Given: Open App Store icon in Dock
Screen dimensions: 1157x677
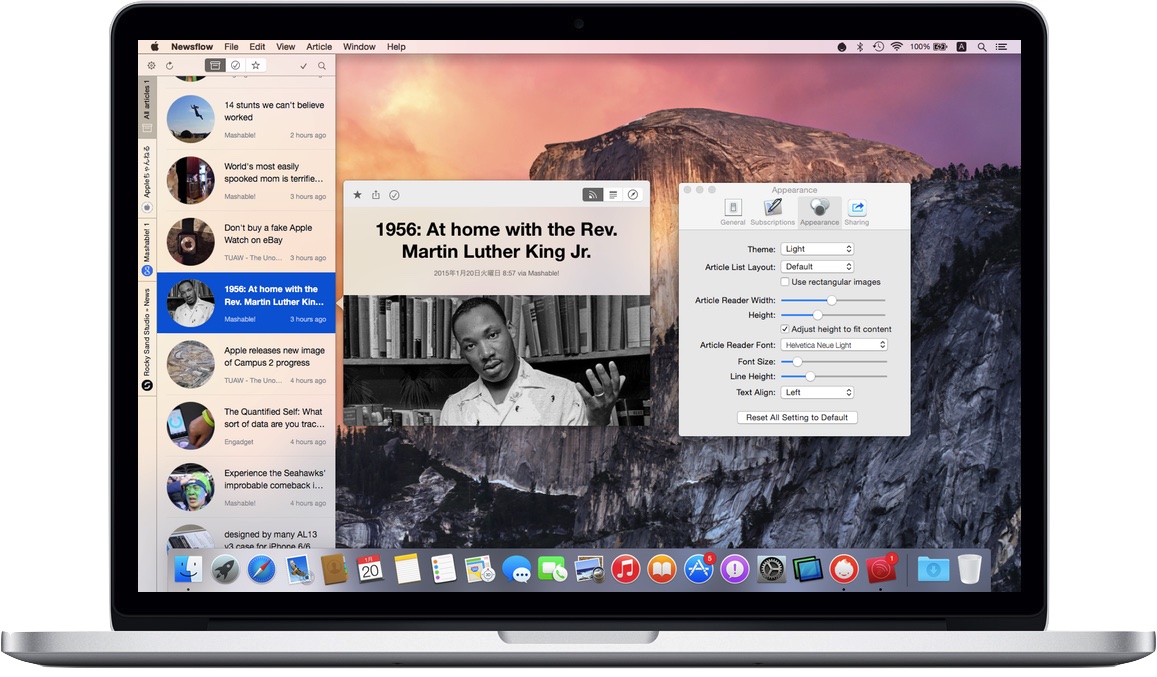Looking at the screenshot, I should tap(698, 569).
